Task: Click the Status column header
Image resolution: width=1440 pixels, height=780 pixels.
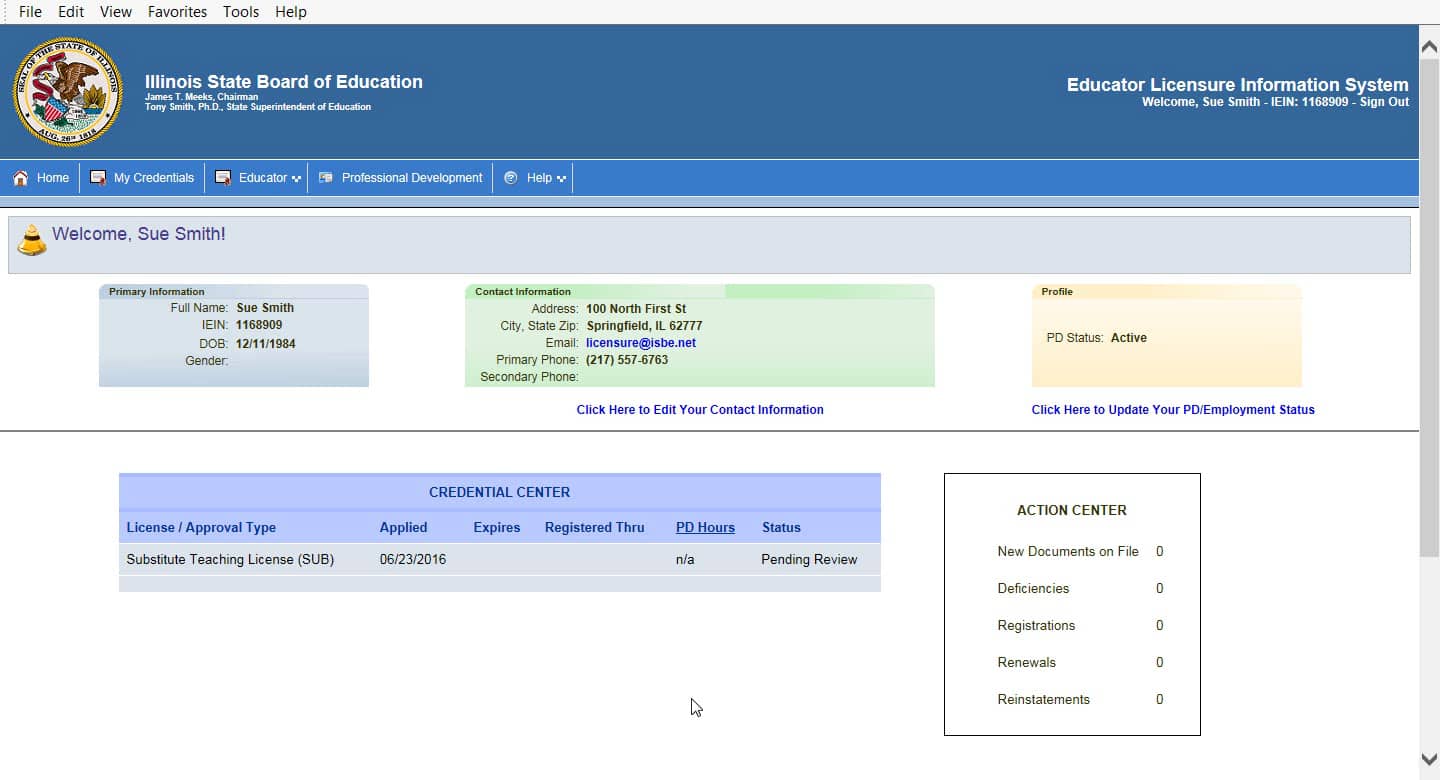Action: click(781, 528)
